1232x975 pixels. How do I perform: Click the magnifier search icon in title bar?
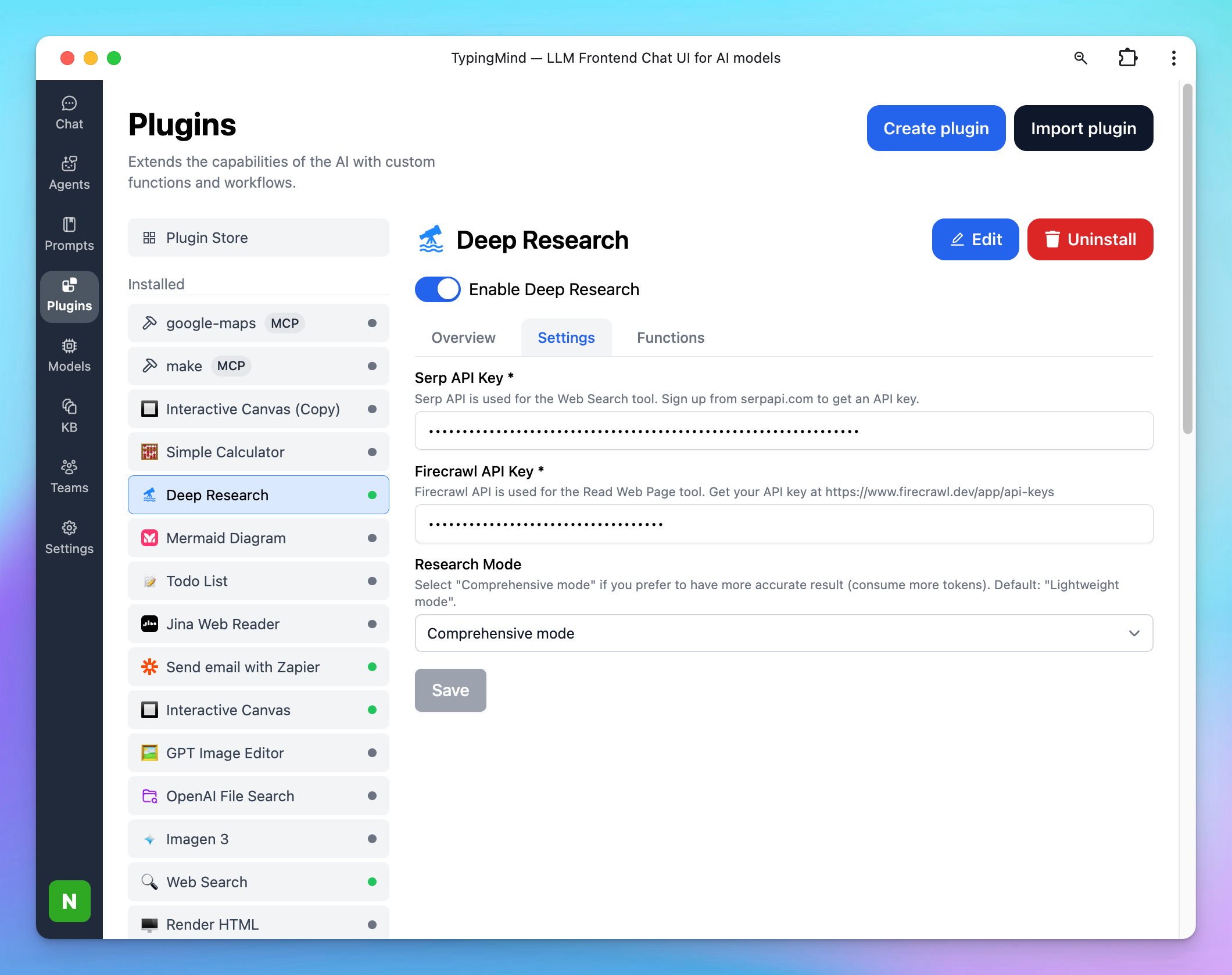[x=1080, y=58]
